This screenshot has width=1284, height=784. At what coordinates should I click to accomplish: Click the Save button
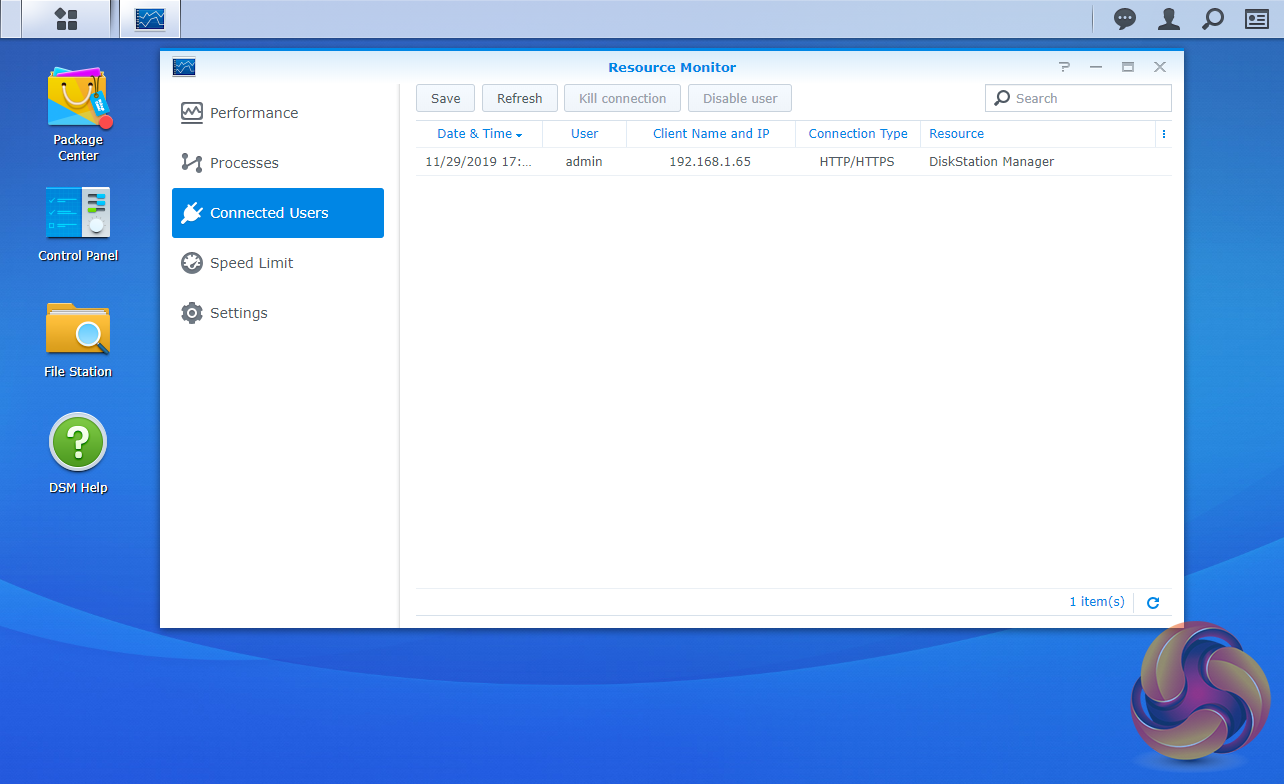[445, 98]
